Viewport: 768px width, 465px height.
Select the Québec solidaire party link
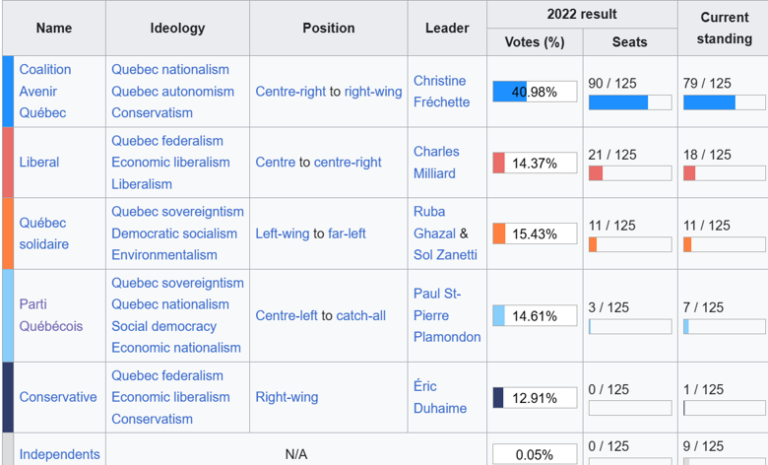(x=44, y=233)
